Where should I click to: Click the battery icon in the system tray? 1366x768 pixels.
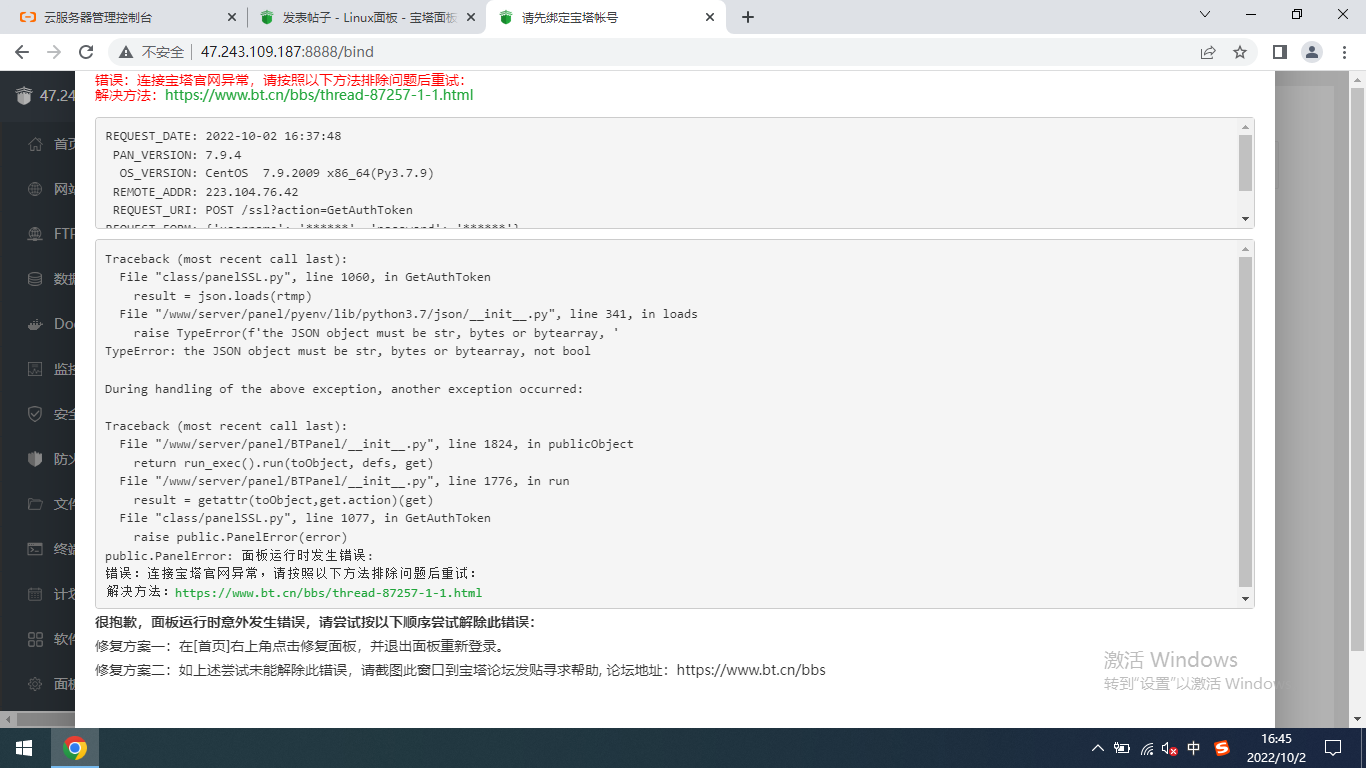pyautogui.click(x=1123, y=748)
